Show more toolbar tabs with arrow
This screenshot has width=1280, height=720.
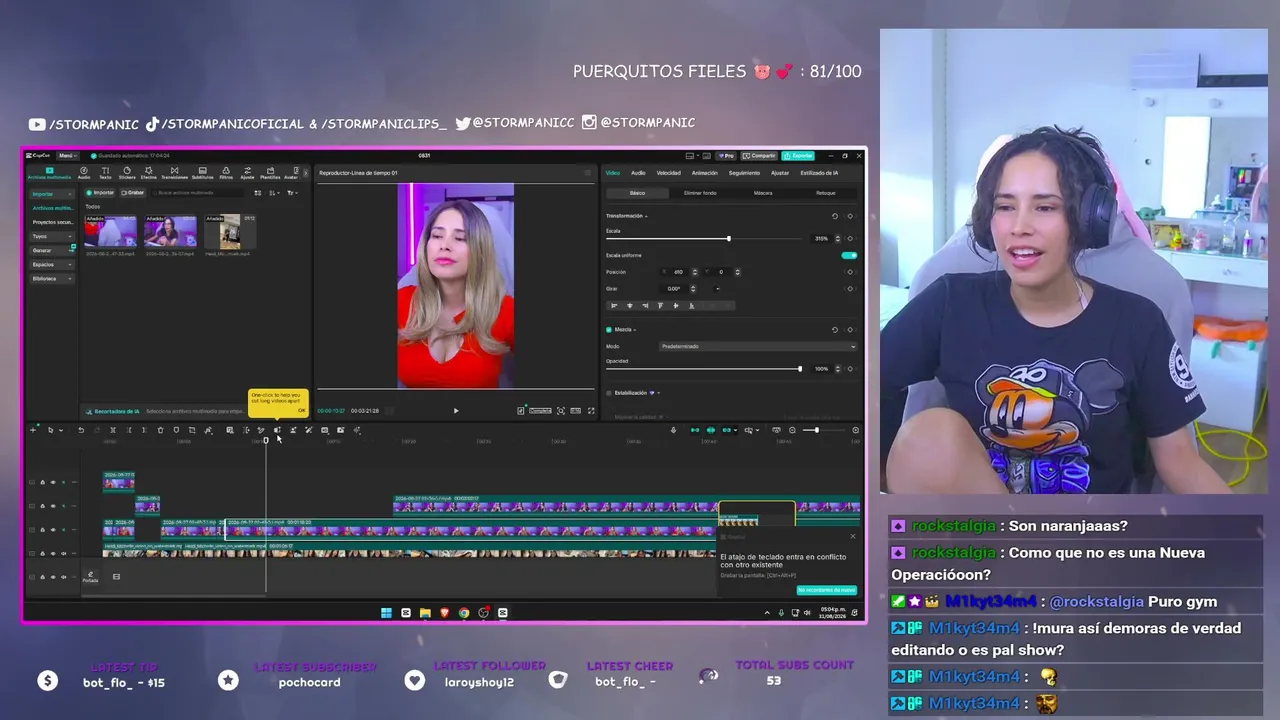pos(305,173)
